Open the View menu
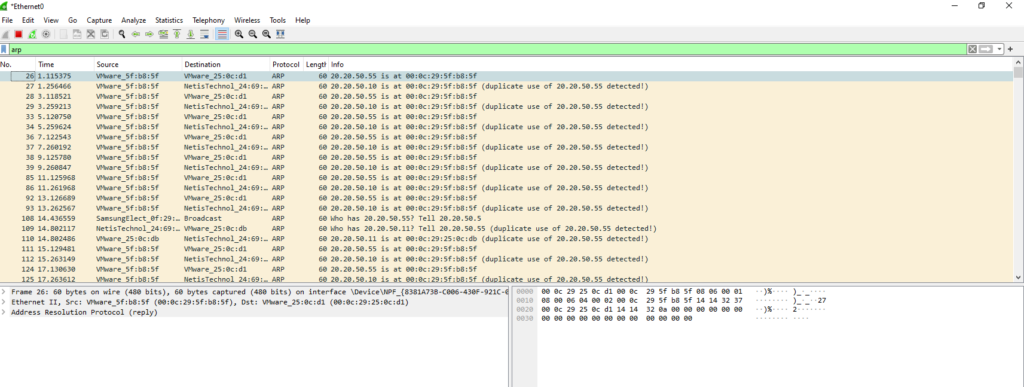The height and width of the screenshot is (387, 1024). click(x=51, y=20)
